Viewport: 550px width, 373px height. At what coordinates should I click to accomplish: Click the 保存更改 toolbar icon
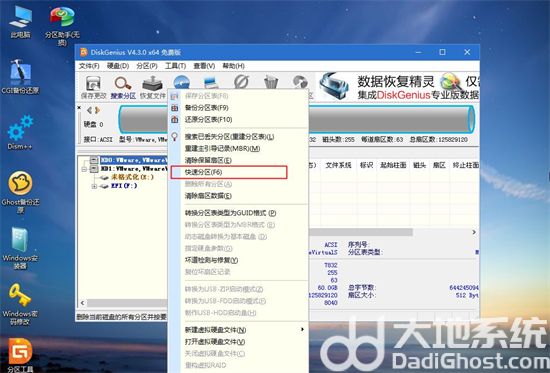tap(93, 87)
